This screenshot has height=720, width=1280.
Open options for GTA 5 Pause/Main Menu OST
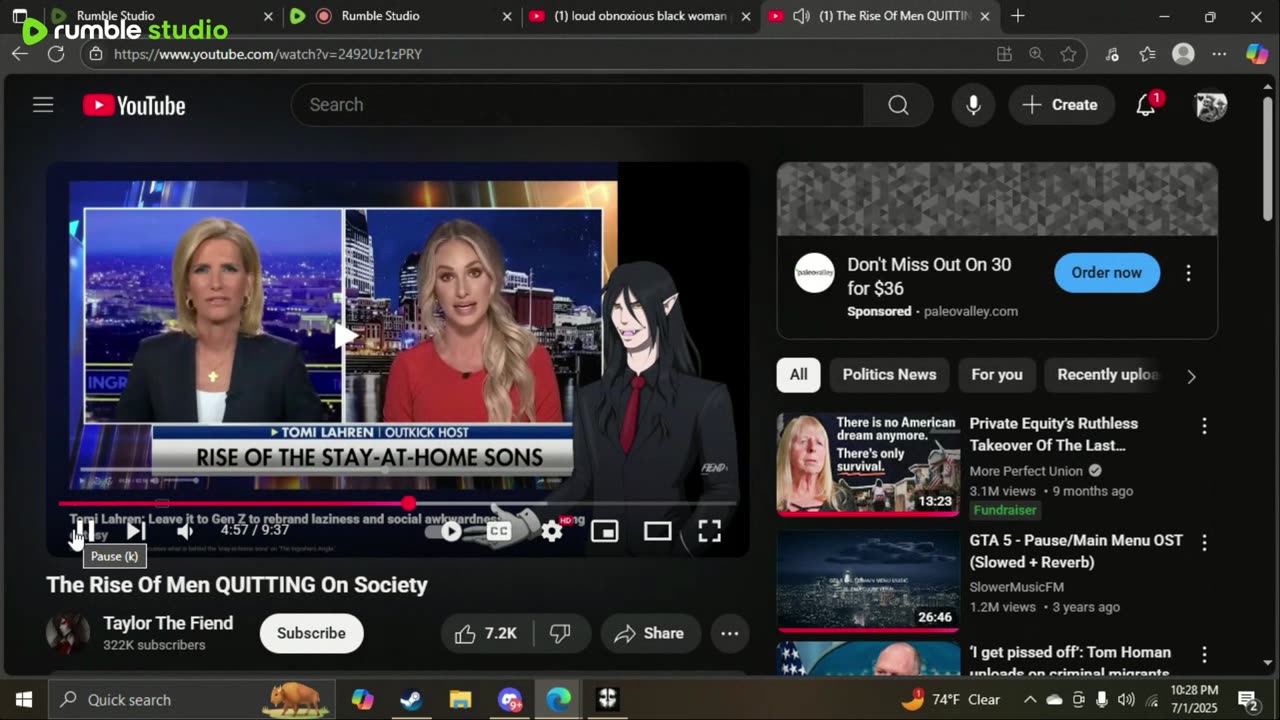point(1204,542)
